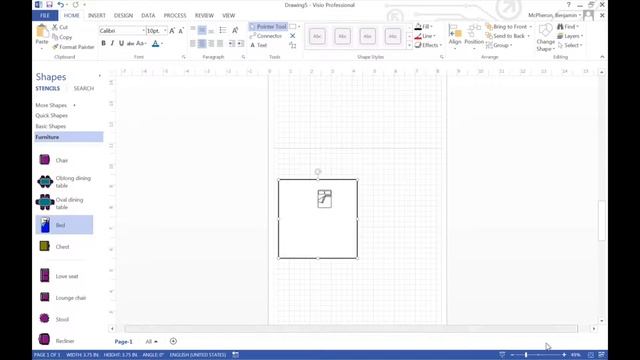Click the Chair shape in Furniture stencil
This screenshot has width=640, height=360.
(53, 160)
